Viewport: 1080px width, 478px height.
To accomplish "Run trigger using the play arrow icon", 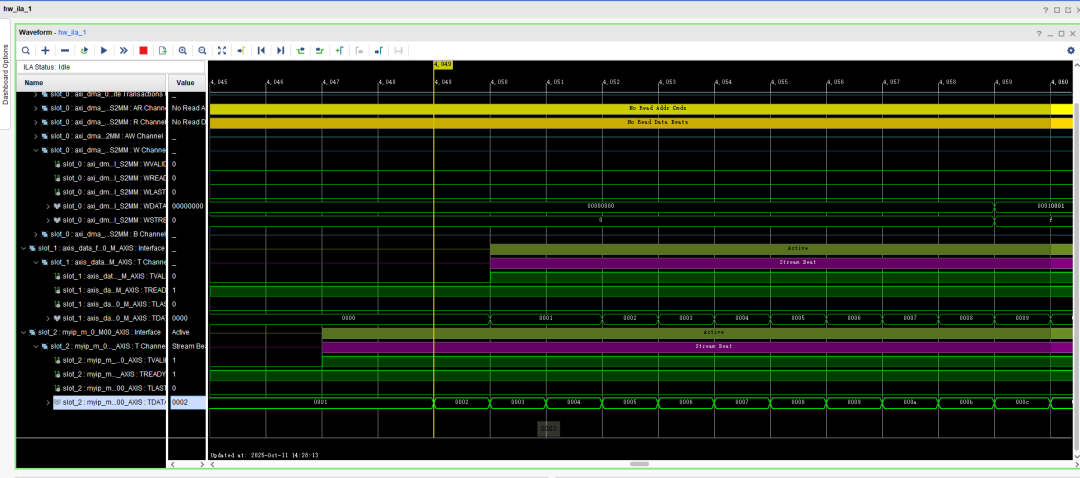I will [104, 50].
